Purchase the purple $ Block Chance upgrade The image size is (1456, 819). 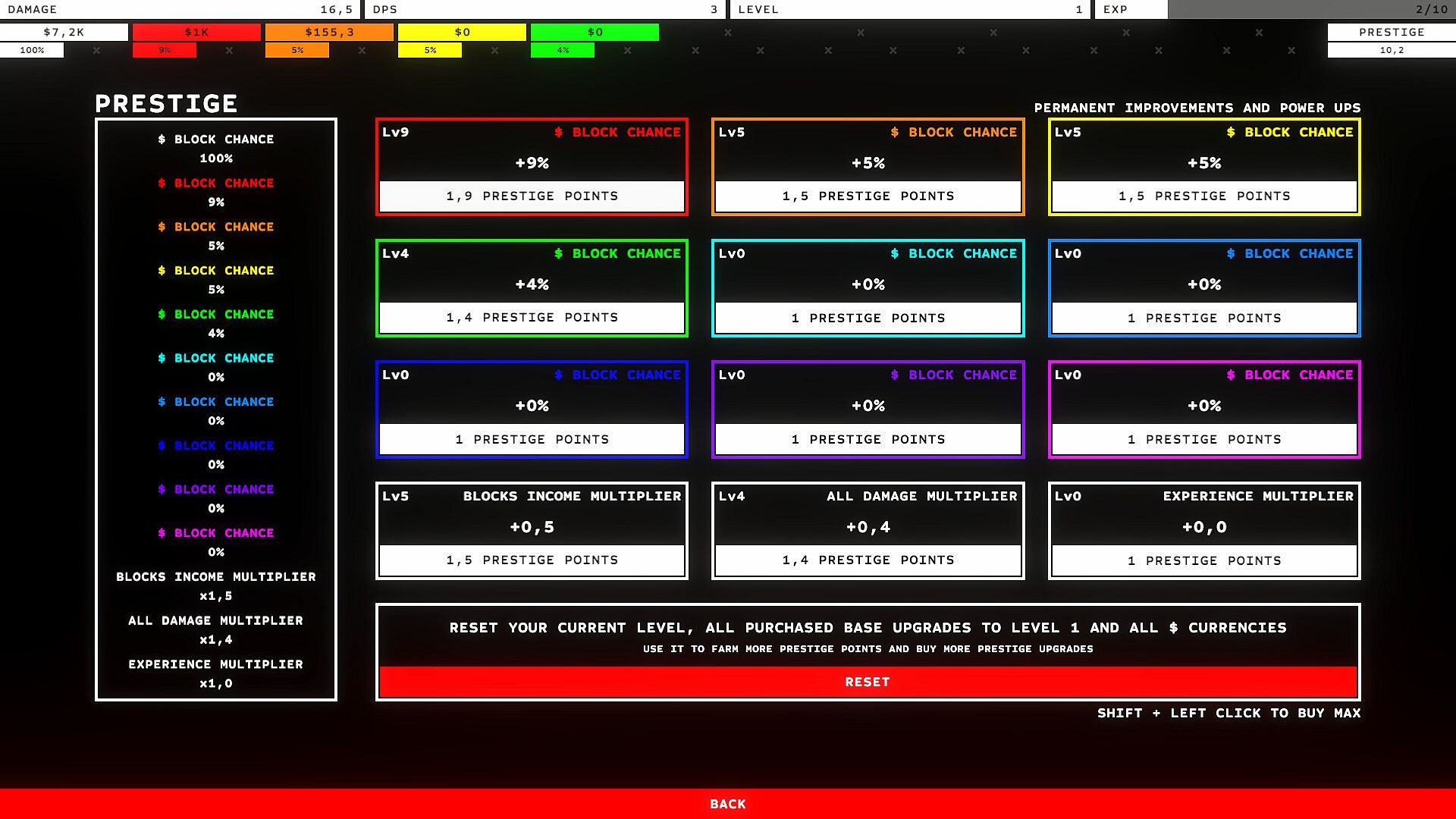pos(868,439)
